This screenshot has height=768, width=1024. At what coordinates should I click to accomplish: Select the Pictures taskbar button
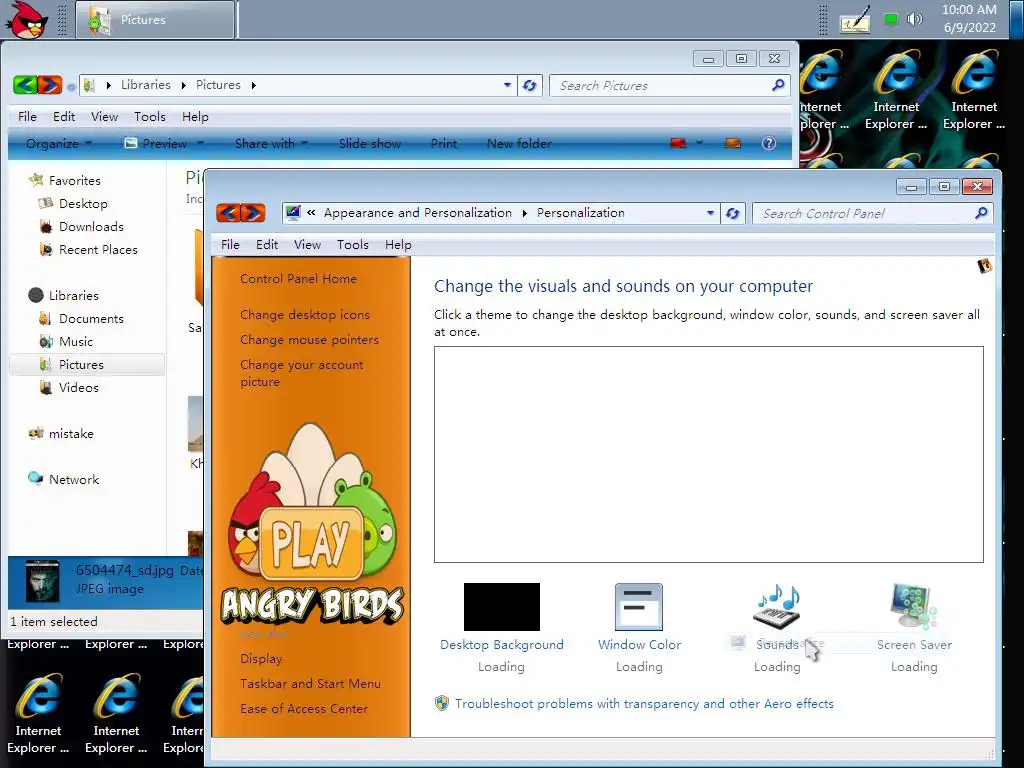pyautogui.click(x=155, y=20)
